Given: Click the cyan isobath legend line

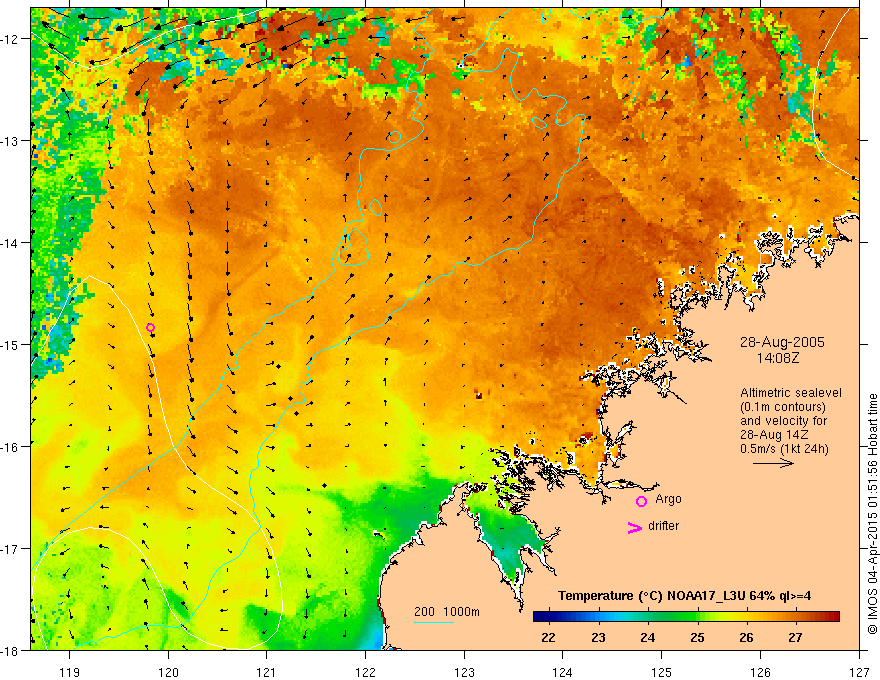Looking at the screenshot, I should click(x=434, y=622).
